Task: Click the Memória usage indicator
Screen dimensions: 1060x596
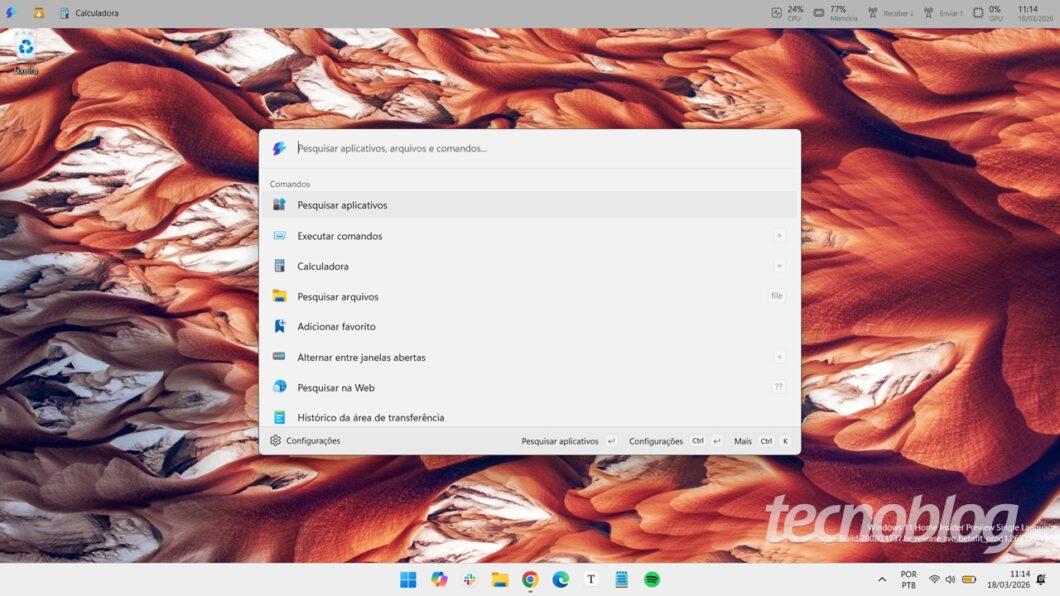Action: click(835, 13)
